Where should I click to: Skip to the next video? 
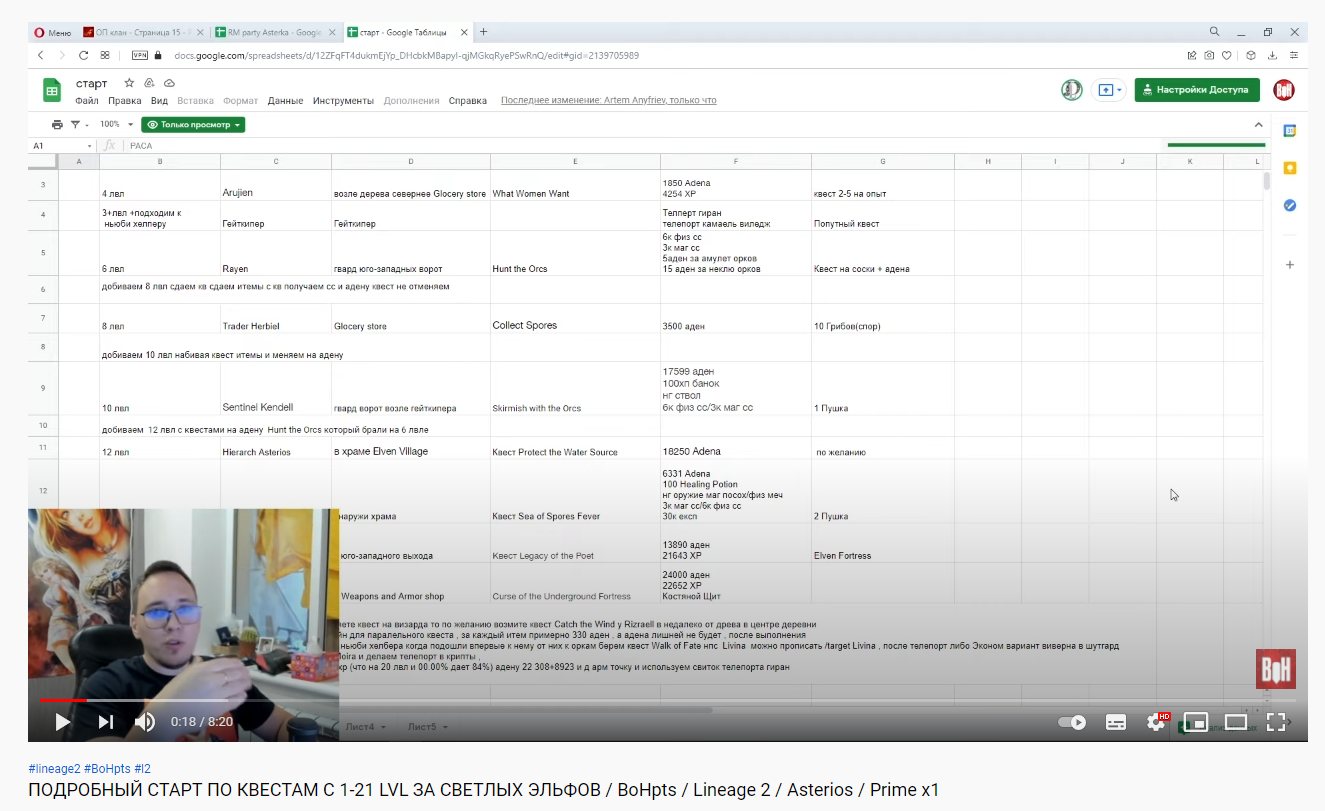click(x=105, y=721)
